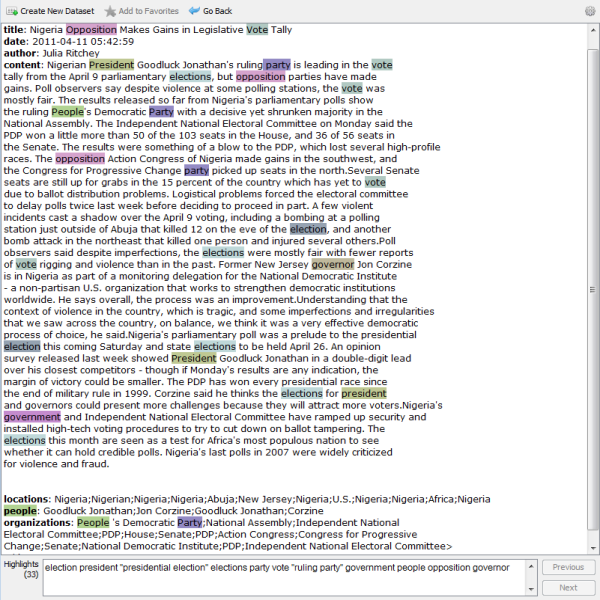Click the side panel grip handle at right edge
This screenshot has height=600, width=600.
[593, 290]
